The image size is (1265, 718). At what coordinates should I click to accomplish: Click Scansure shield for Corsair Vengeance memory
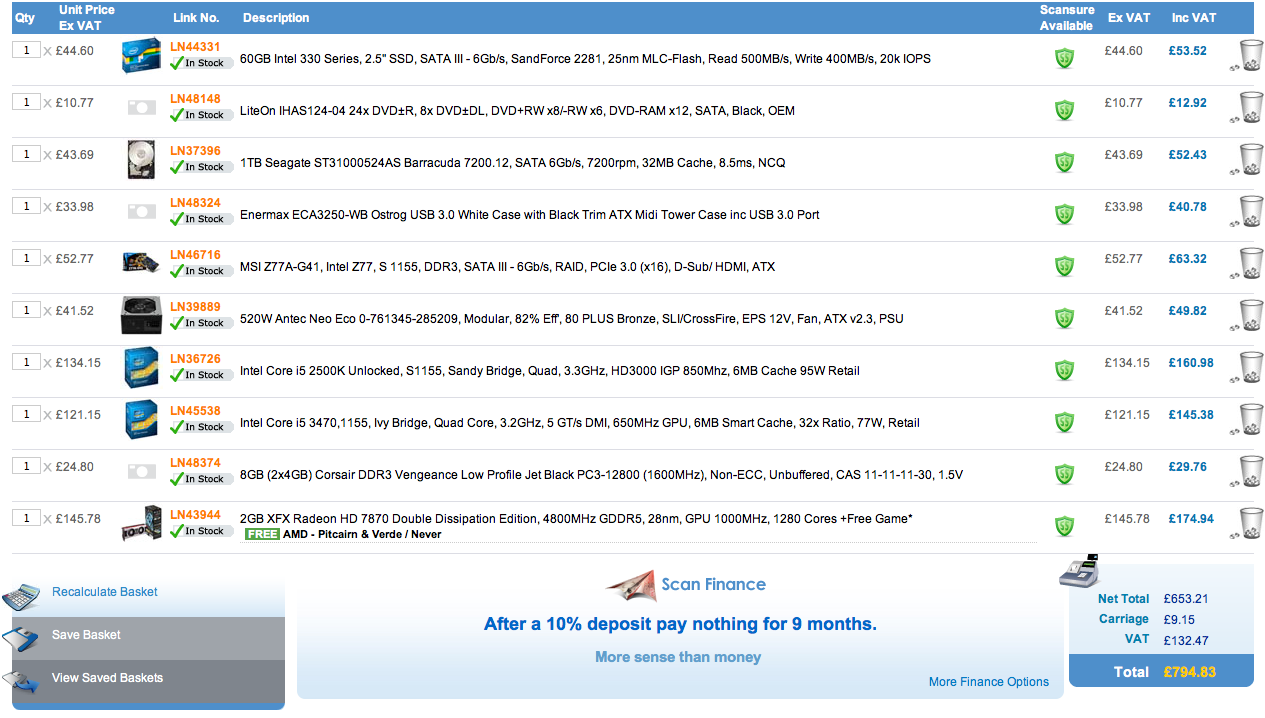pos(1065,474)
